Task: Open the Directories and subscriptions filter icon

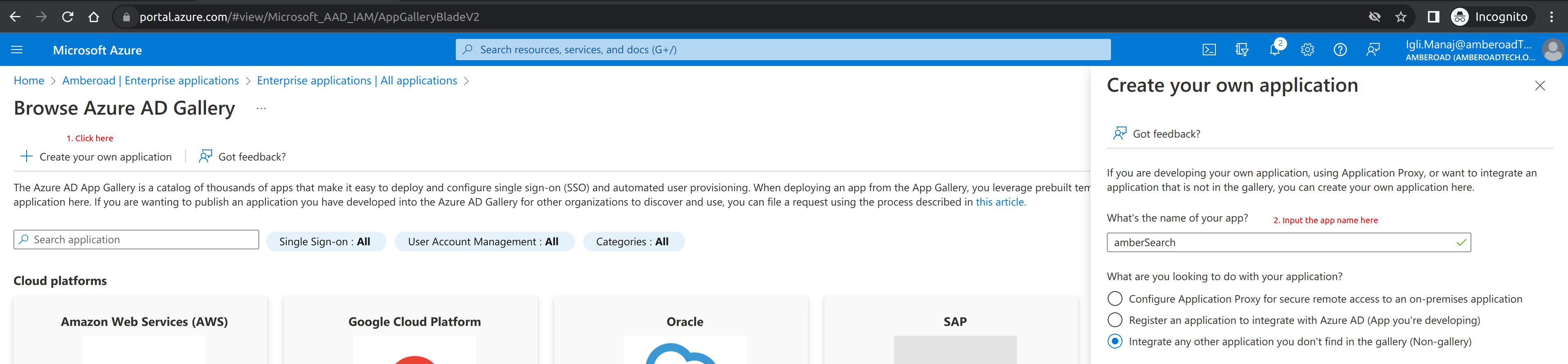Action: pyautogui.click(x=1242, y=50)
